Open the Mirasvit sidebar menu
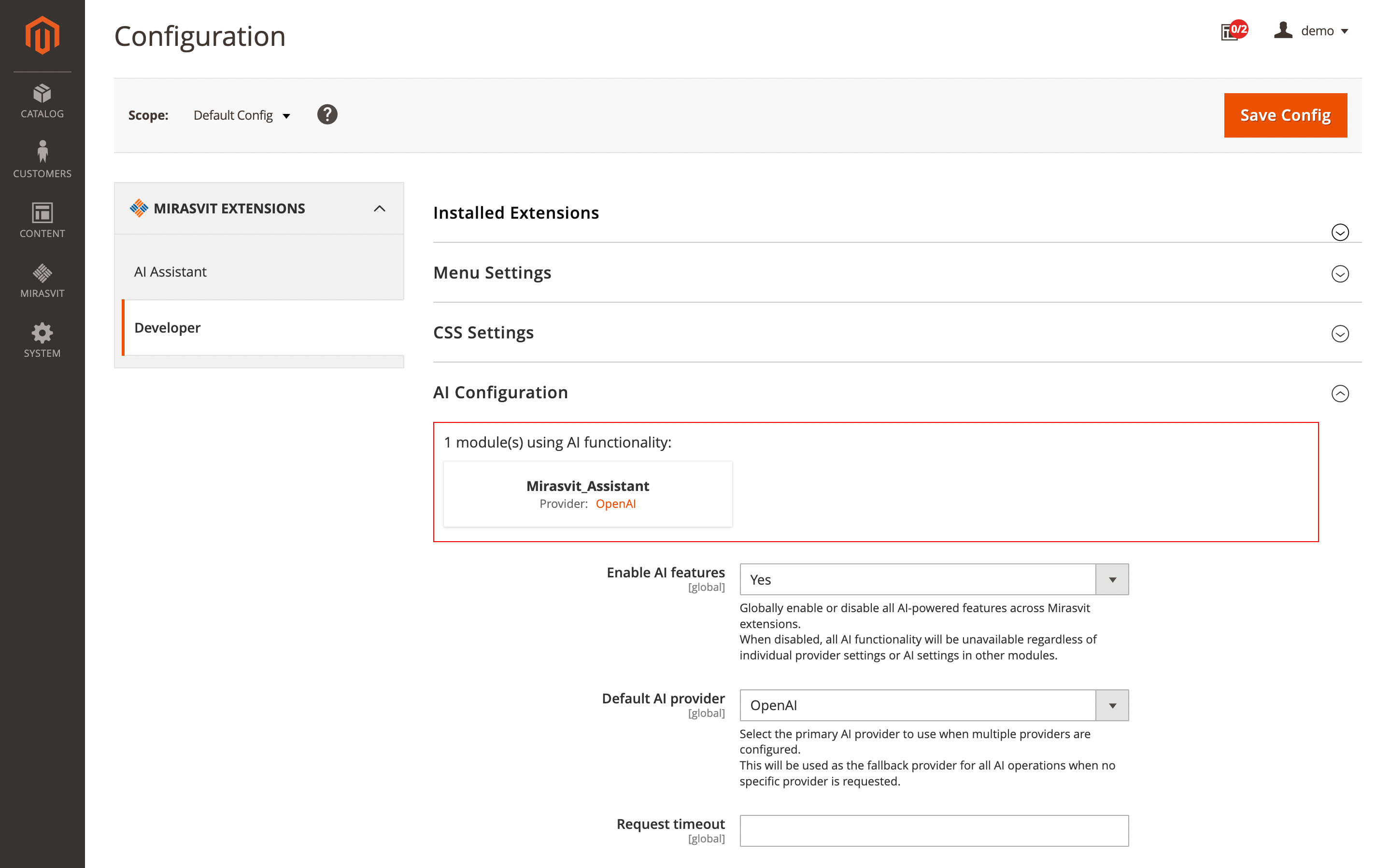Image resolution: width=1390 pixels, height=868 pixels. tap(42, 280)
